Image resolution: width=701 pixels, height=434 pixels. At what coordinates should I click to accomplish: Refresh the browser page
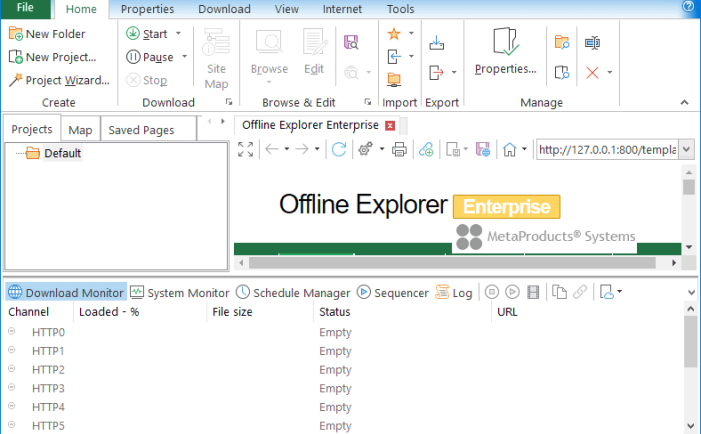pos(339,149)
